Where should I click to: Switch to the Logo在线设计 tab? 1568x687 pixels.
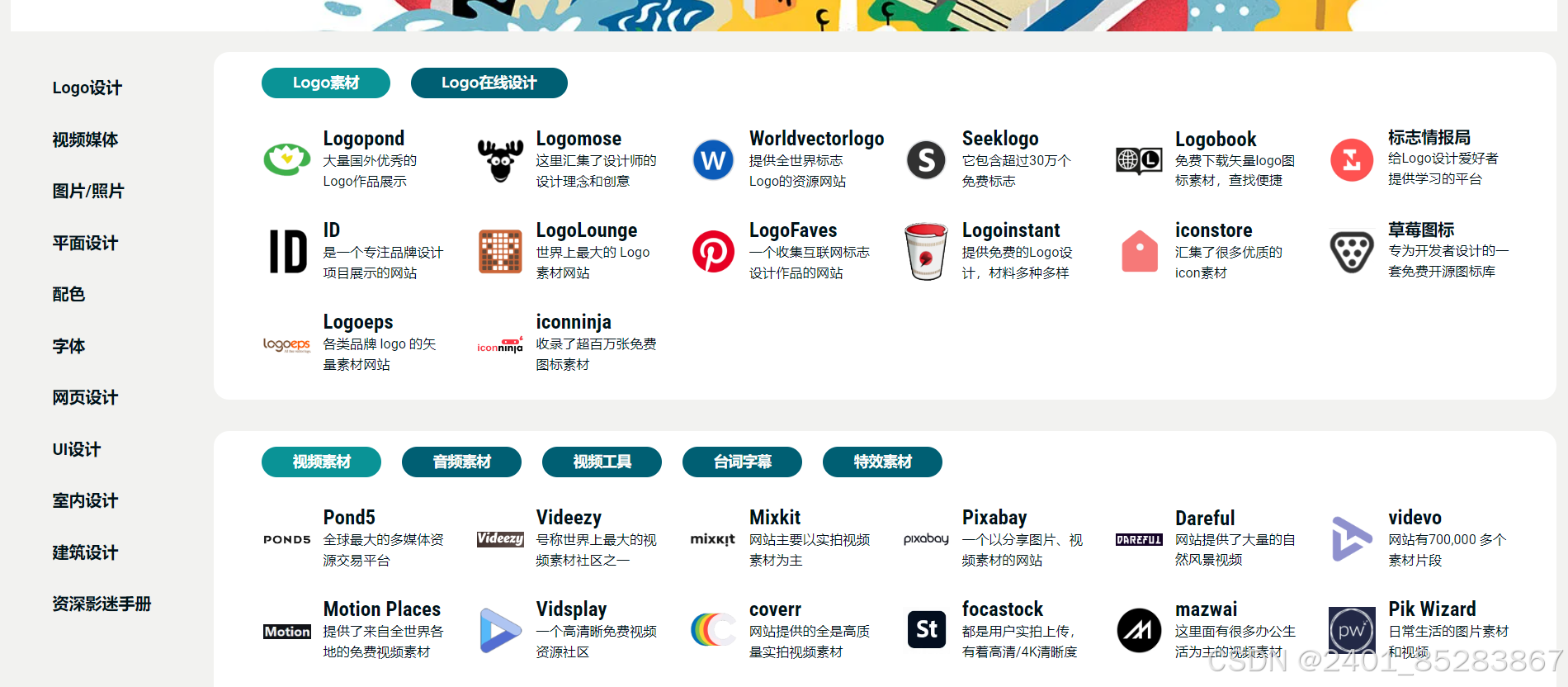pyautogui.click(x=489, y=83)
